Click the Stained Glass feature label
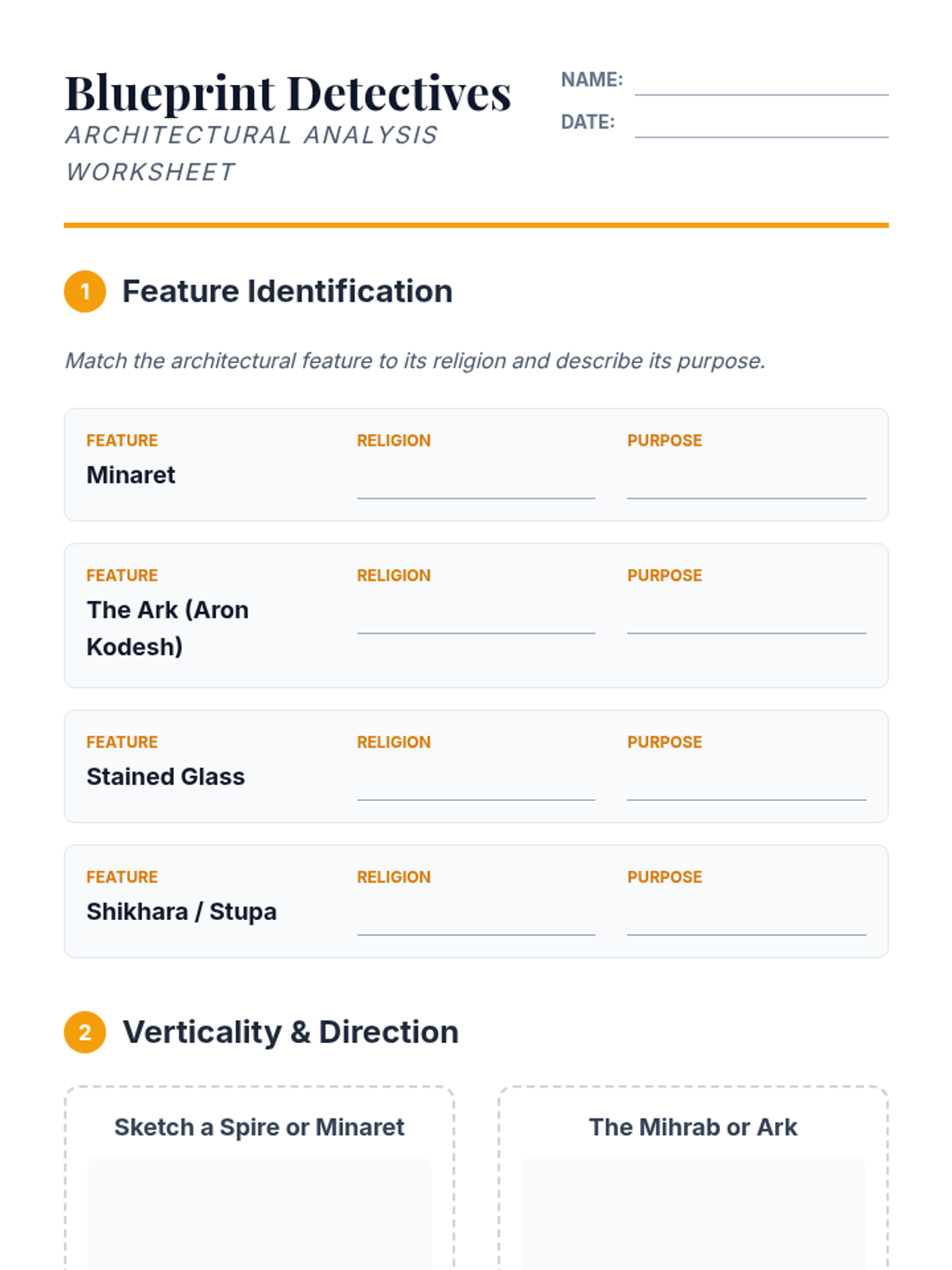Screen dimensions: 952x1270 pyautogui.click(x=166, y=776)
